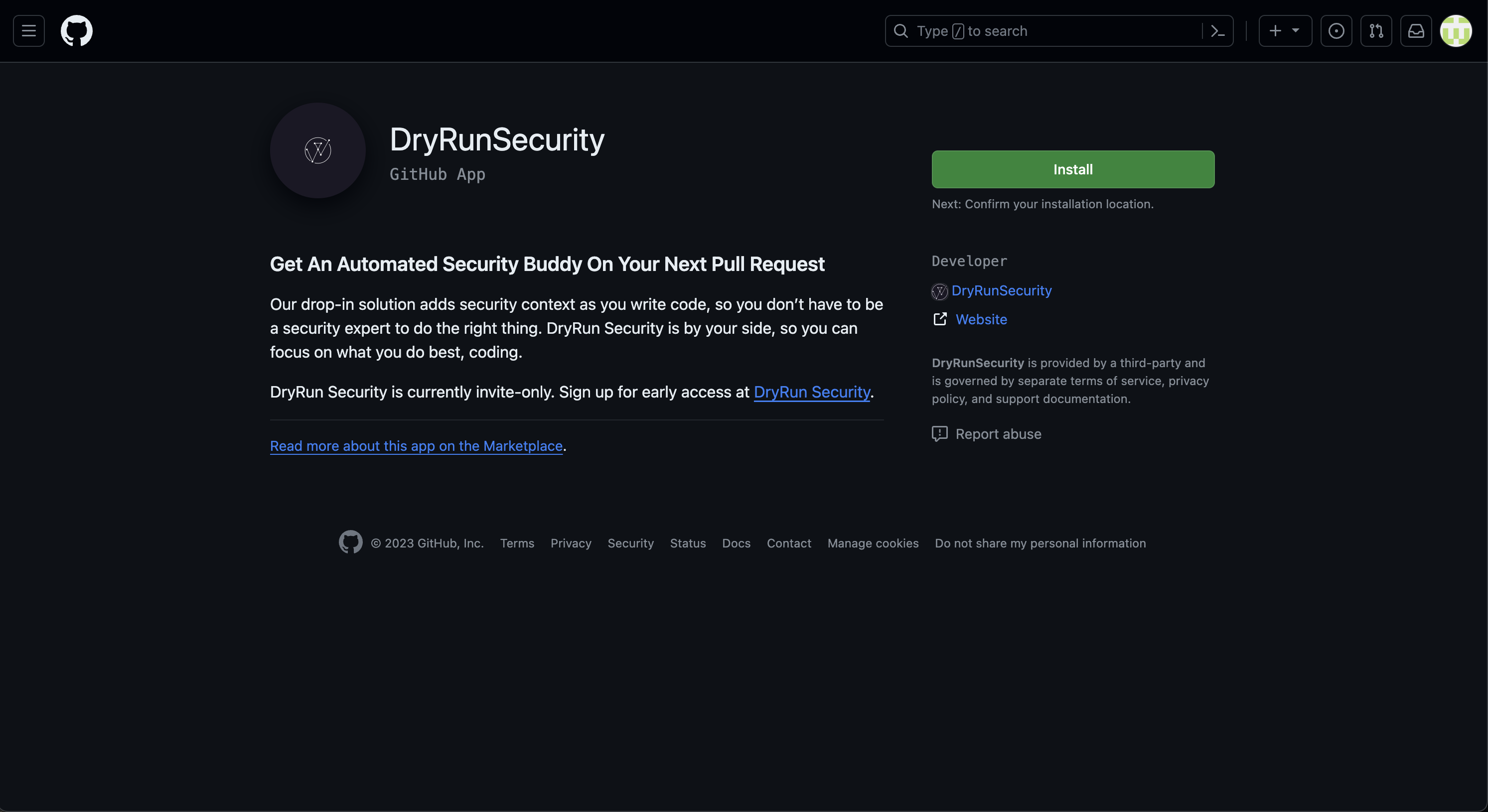Open the DryRunSecurity developer profile link
1488x812 pixels.
click(1002, 290)
